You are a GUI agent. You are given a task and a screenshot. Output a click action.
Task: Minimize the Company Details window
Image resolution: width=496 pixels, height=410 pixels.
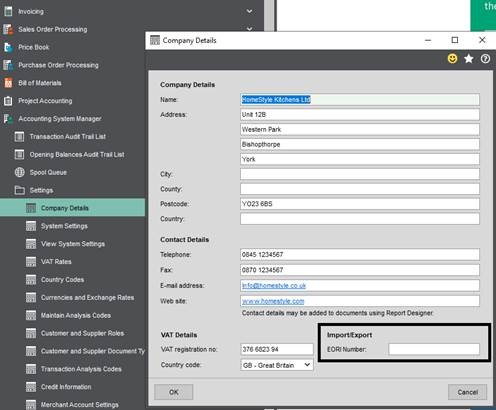pyautogui.click(x=428, y=40)
